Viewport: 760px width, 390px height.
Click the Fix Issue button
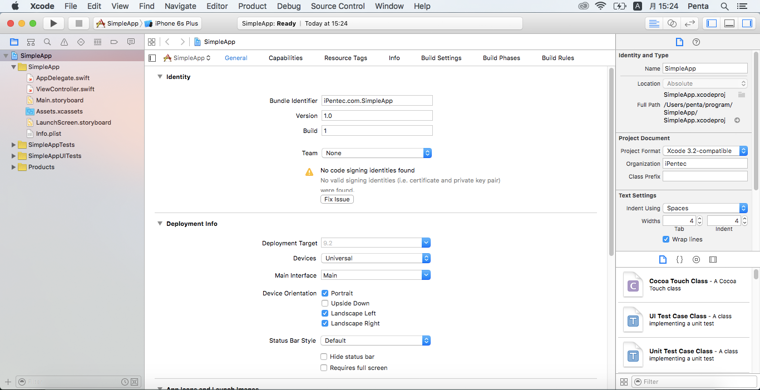coord(337,199)
